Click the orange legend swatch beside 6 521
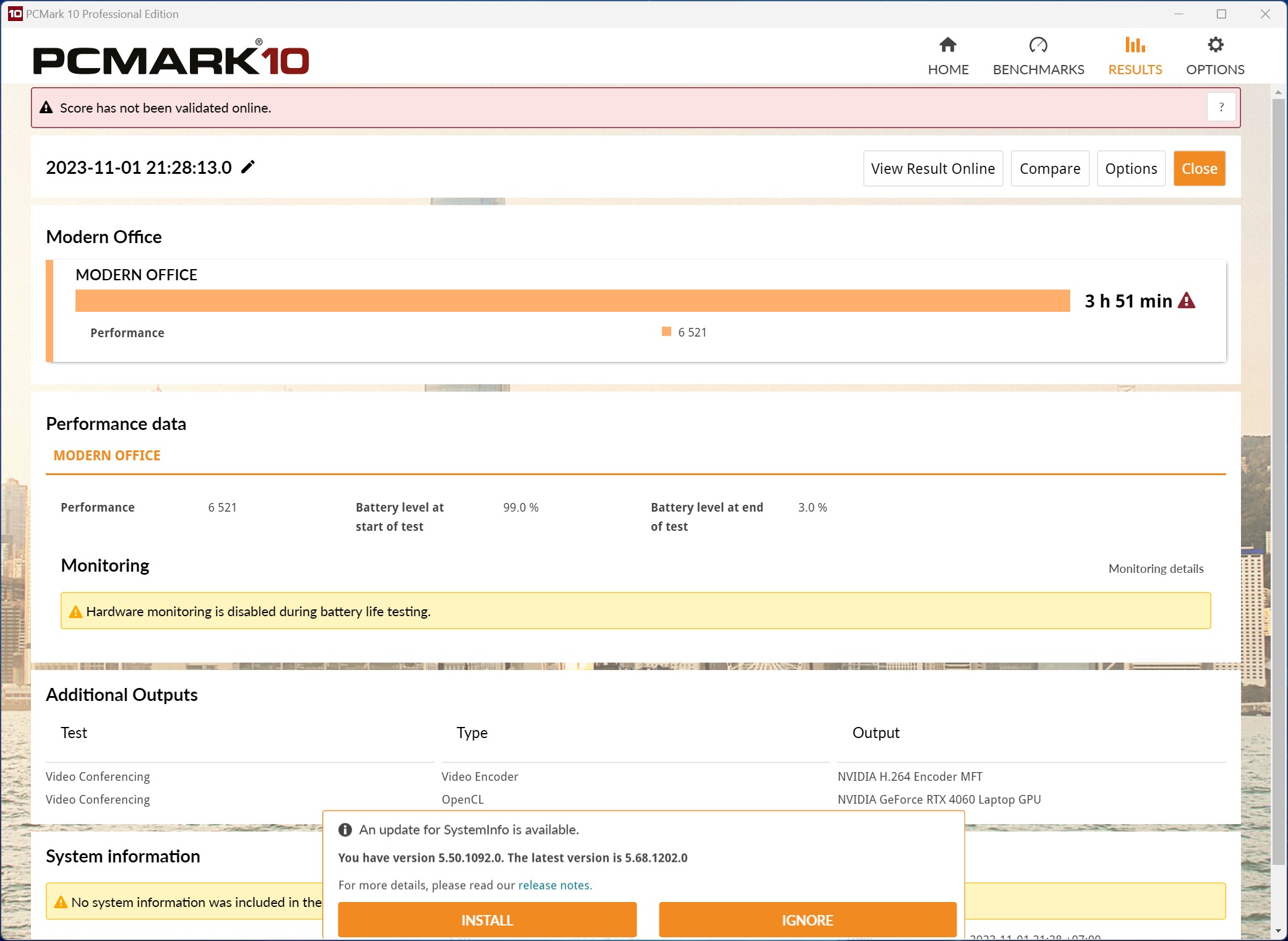This screenshot has height=941, width=1288. coord(666,332)
